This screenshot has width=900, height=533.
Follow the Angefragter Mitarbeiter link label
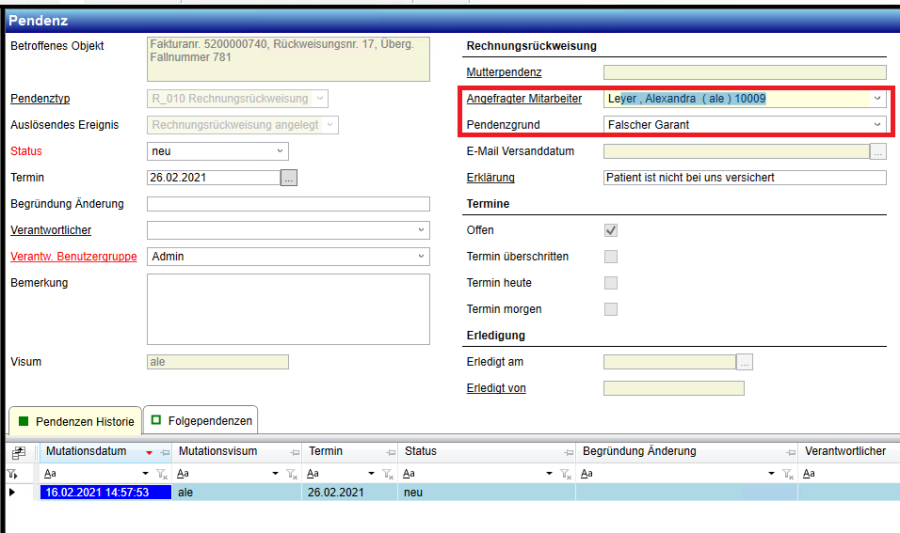(524, 99)
